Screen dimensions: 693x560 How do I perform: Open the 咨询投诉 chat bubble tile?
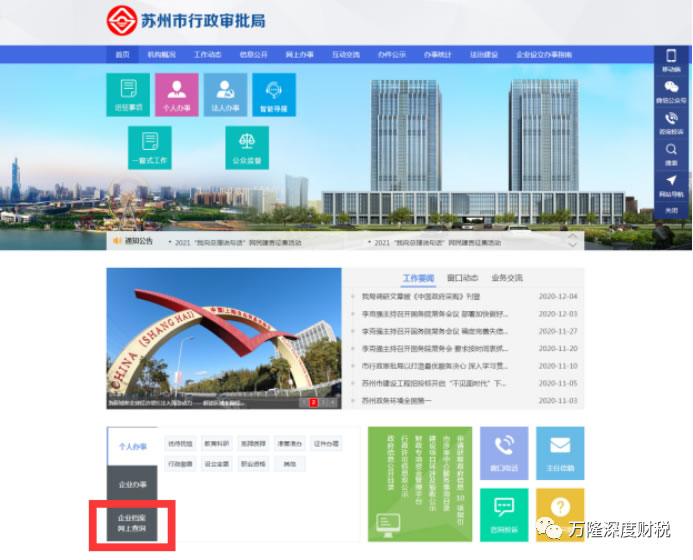pyautogui.click(x=504, y=512)
